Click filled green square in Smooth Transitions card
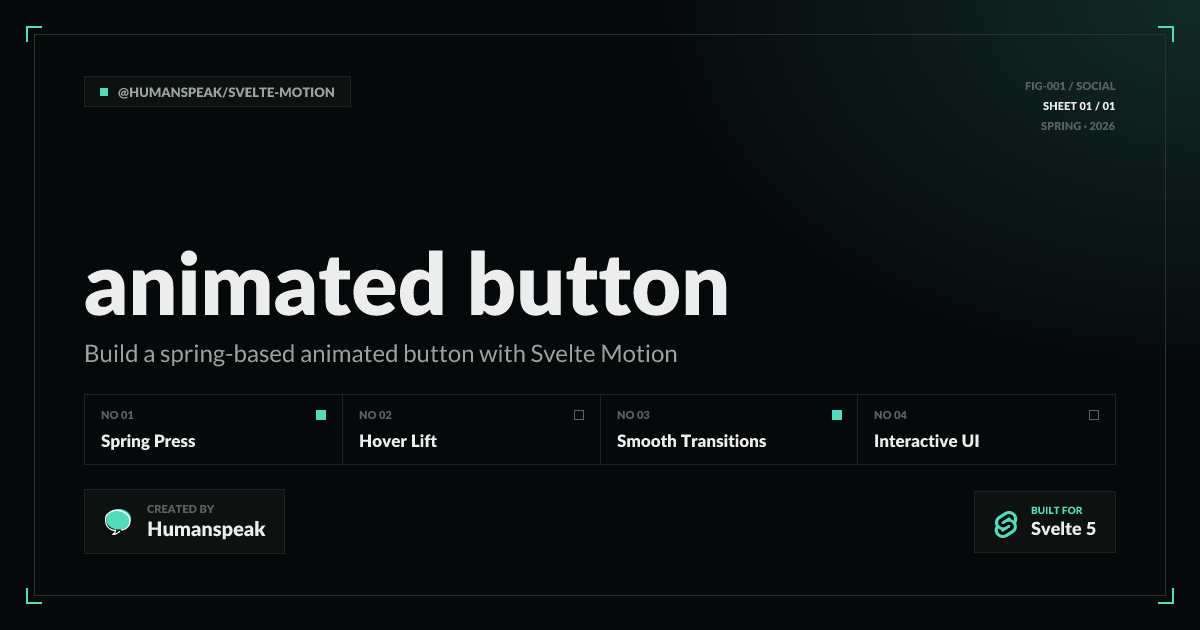Screen dimensions: 1200x630 pyautogui.click(x=837, y=415)
